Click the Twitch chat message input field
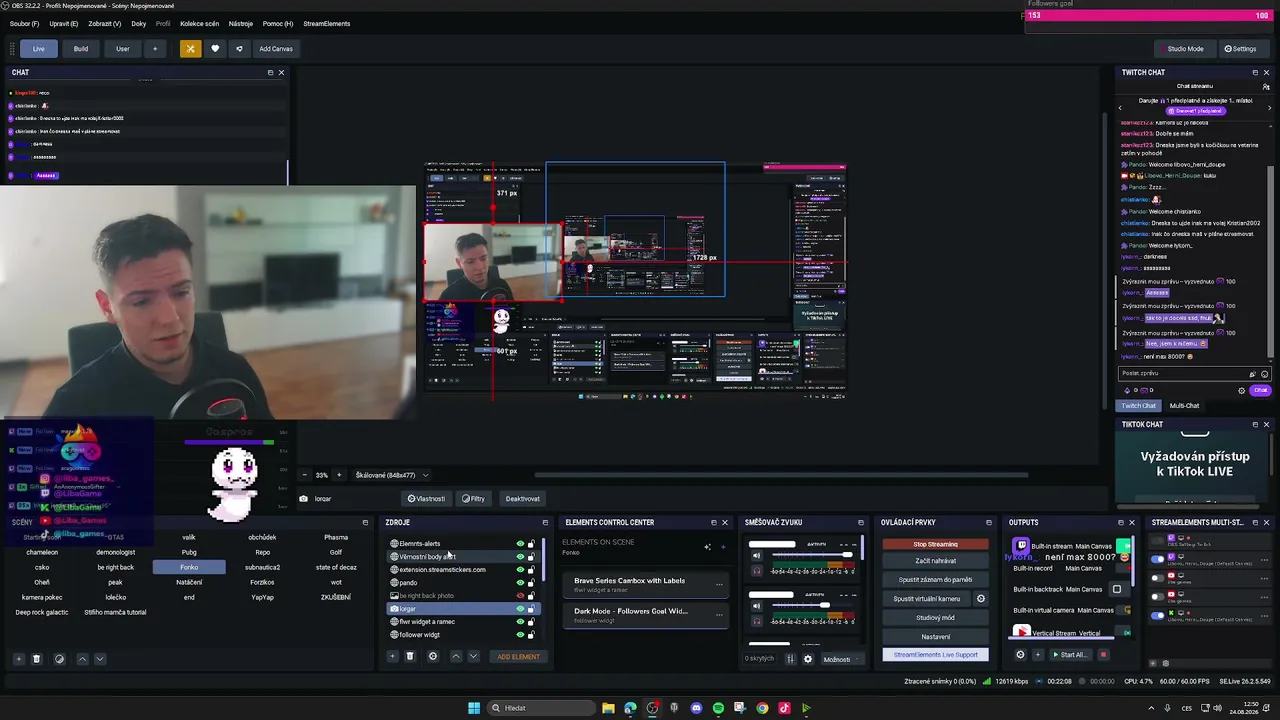1280x720 pixels. 1183,373
